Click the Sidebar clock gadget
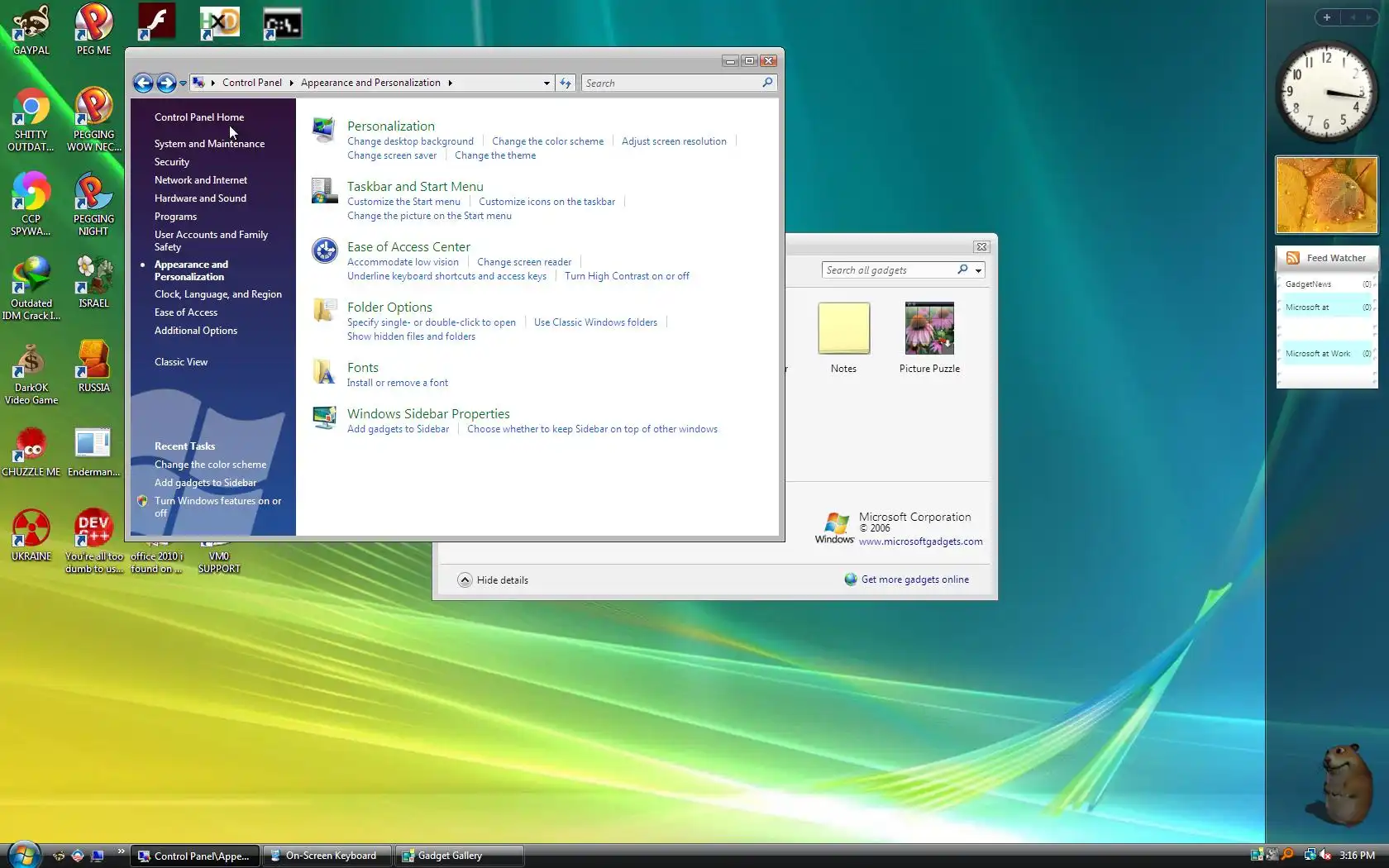Viewport: 1389px width, 868px height. (1326, 91)
